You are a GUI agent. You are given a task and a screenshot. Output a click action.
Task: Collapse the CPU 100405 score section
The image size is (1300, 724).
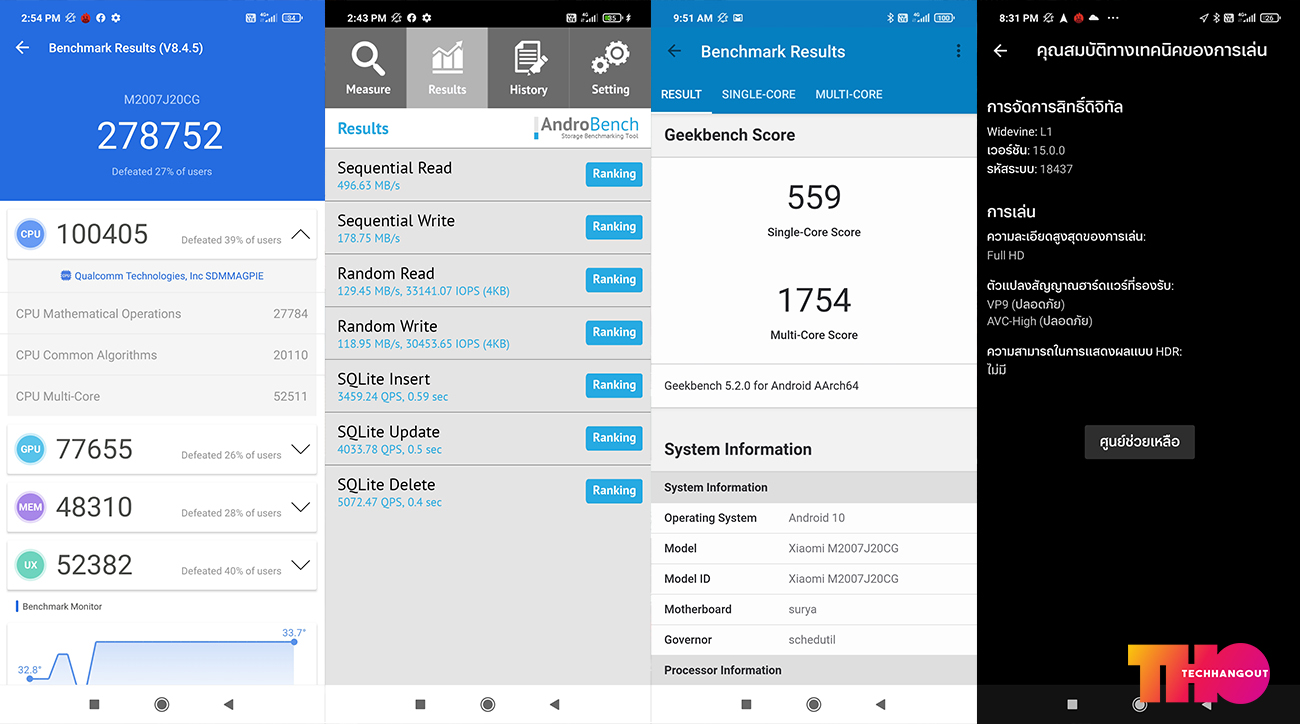tap(300, 234)
